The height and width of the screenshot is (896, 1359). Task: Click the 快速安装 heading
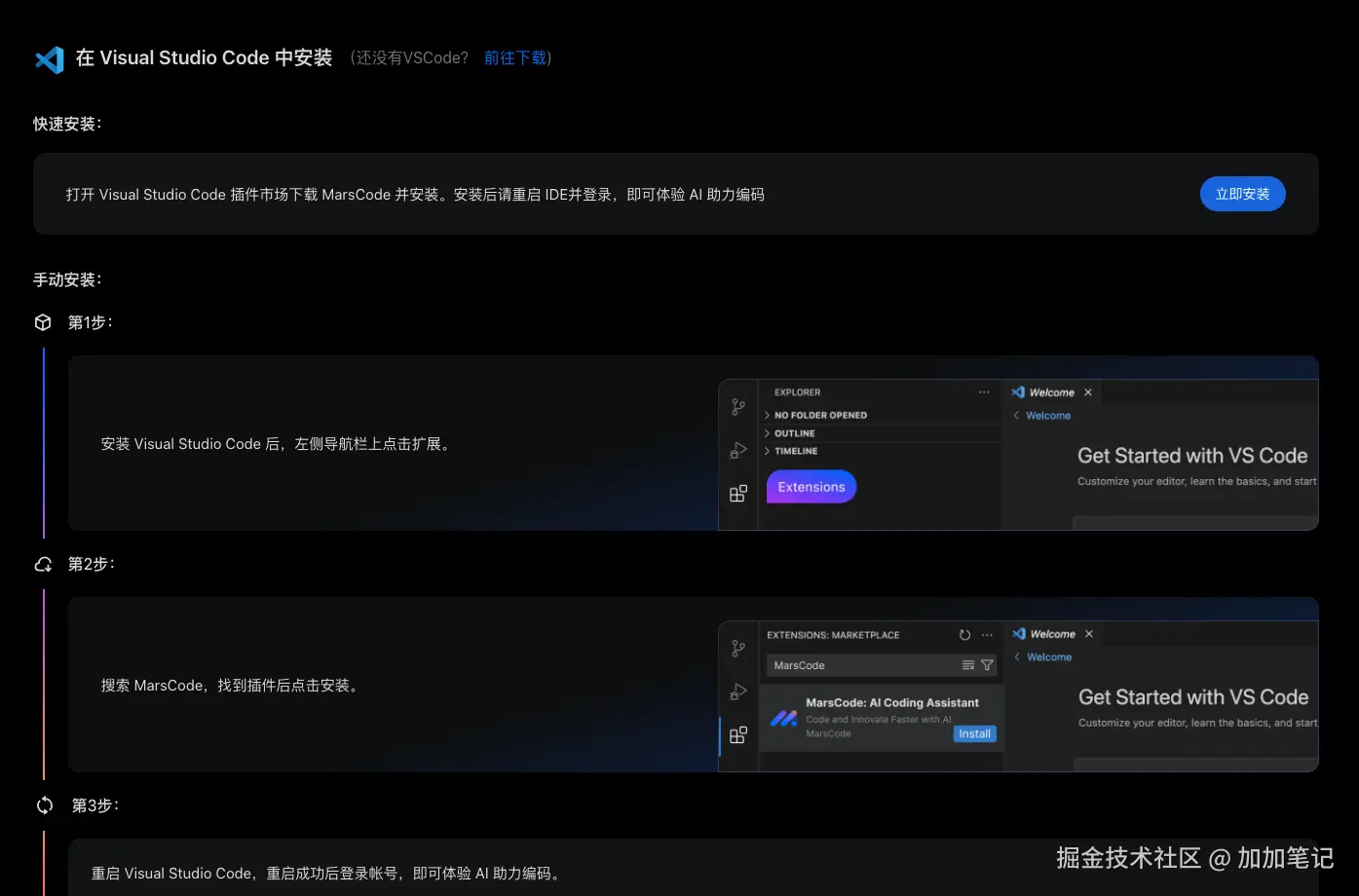[x=67, y=124]
